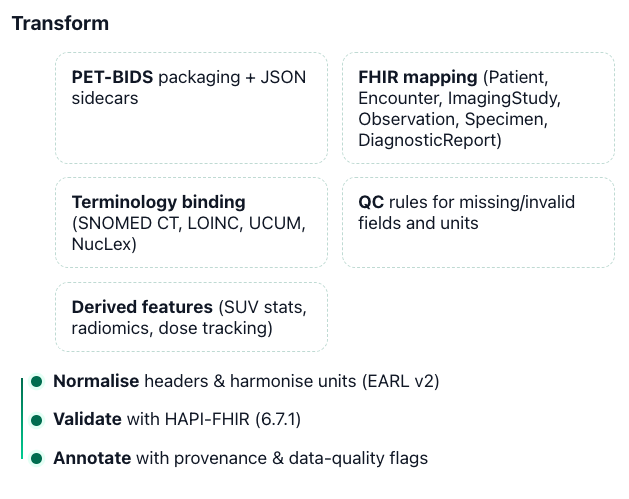Image resolution: width=629 pixels, height=499 pixels.
Task: Select the PET-BIDS packaging card
Action: 191,108
